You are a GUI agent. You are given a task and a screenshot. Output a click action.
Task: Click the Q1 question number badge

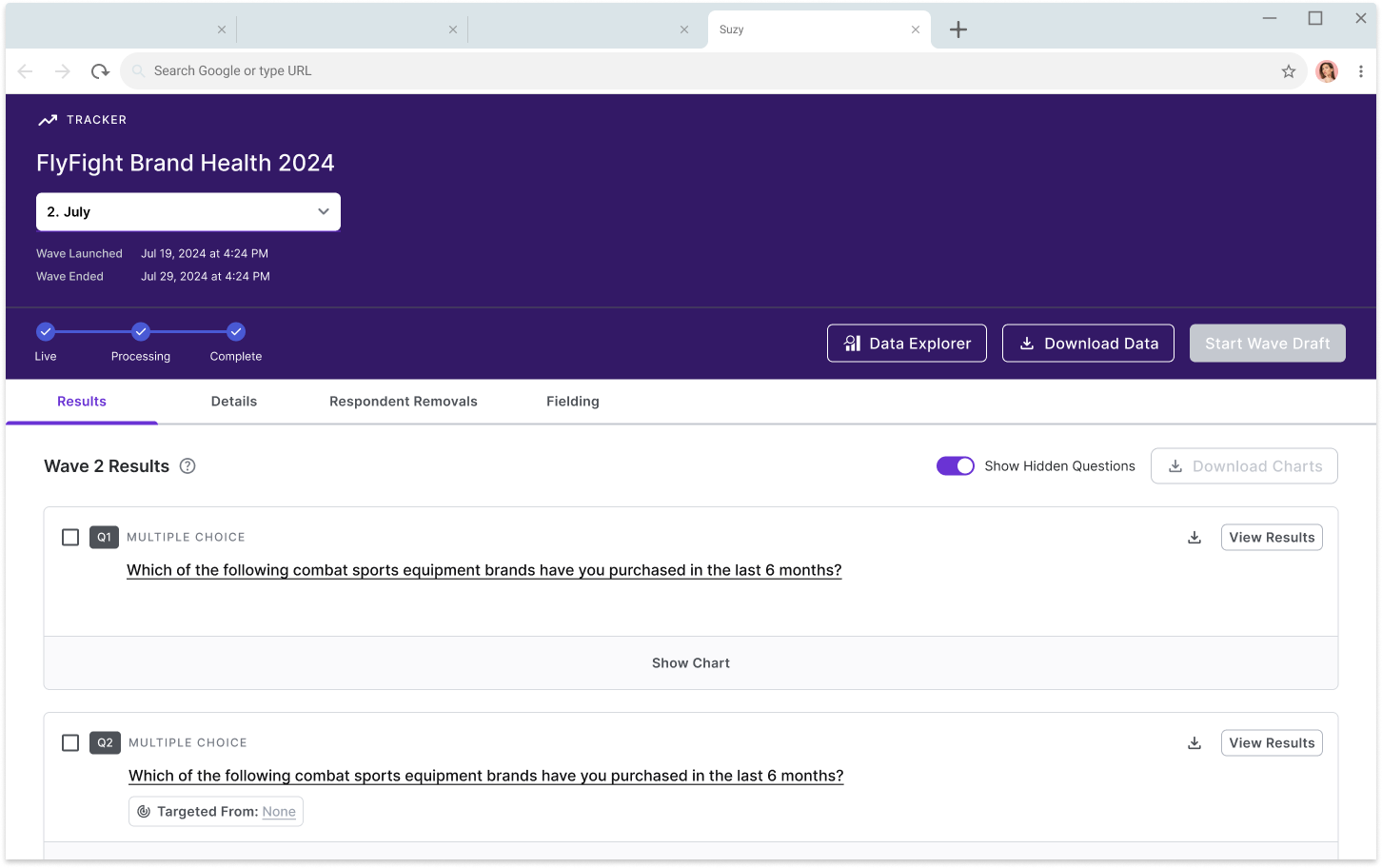(x=105, y=538)
